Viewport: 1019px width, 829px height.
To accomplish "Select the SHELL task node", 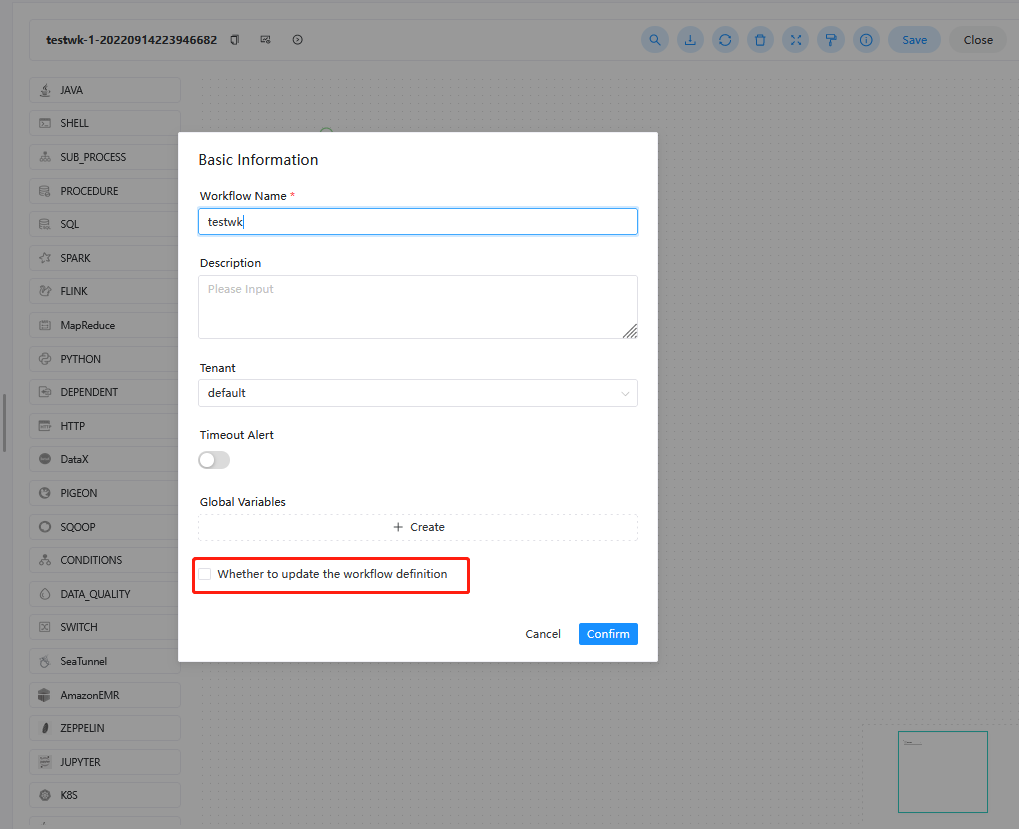I will pos(105,123).
